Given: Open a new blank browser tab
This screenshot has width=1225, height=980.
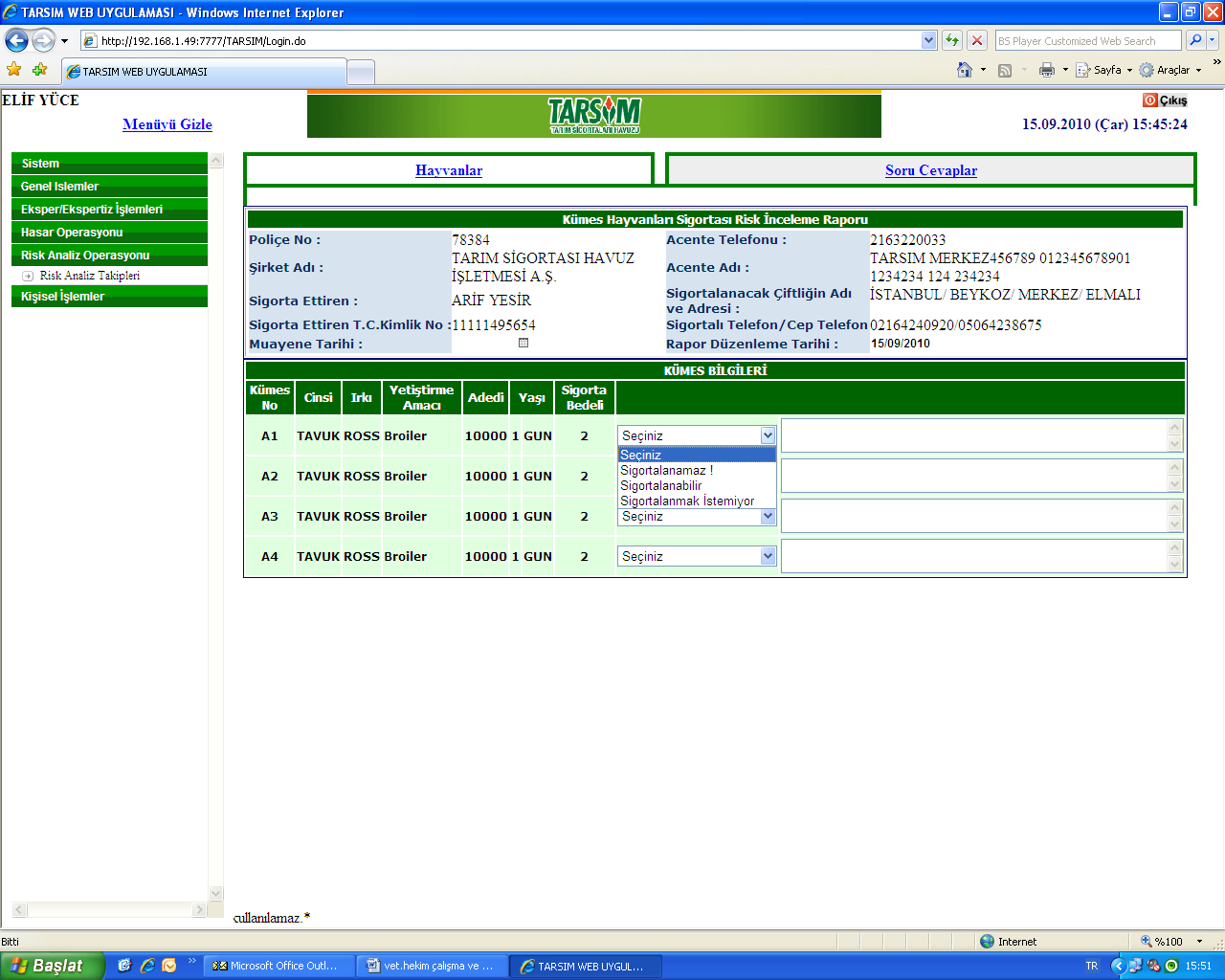Looking at the screenshot, I should pos(360,72).
